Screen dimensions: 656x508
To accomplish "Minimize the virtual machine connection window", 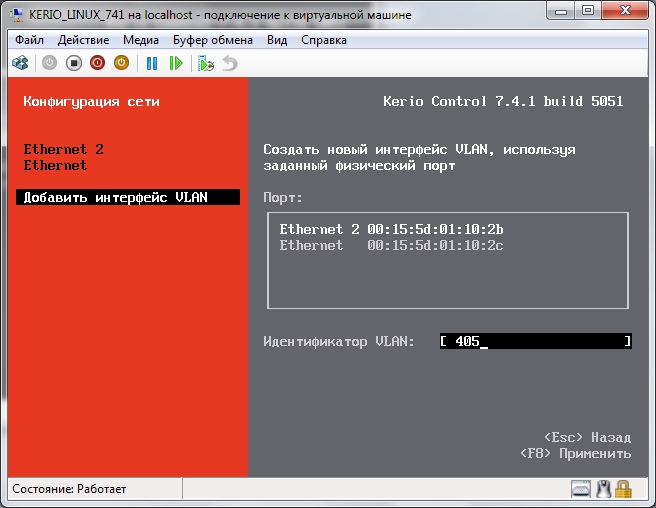I will (560, 11).
